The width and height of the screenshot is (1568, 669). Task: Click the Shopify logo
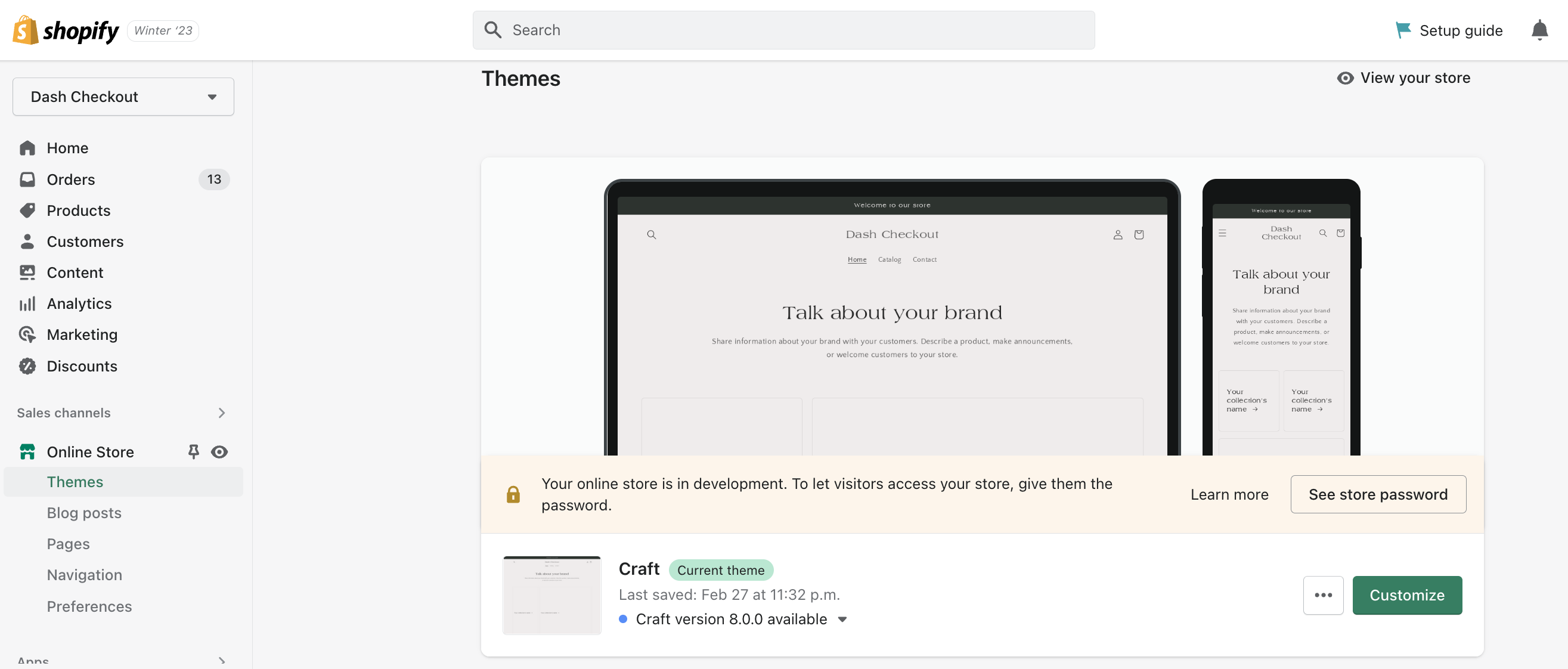65,30
